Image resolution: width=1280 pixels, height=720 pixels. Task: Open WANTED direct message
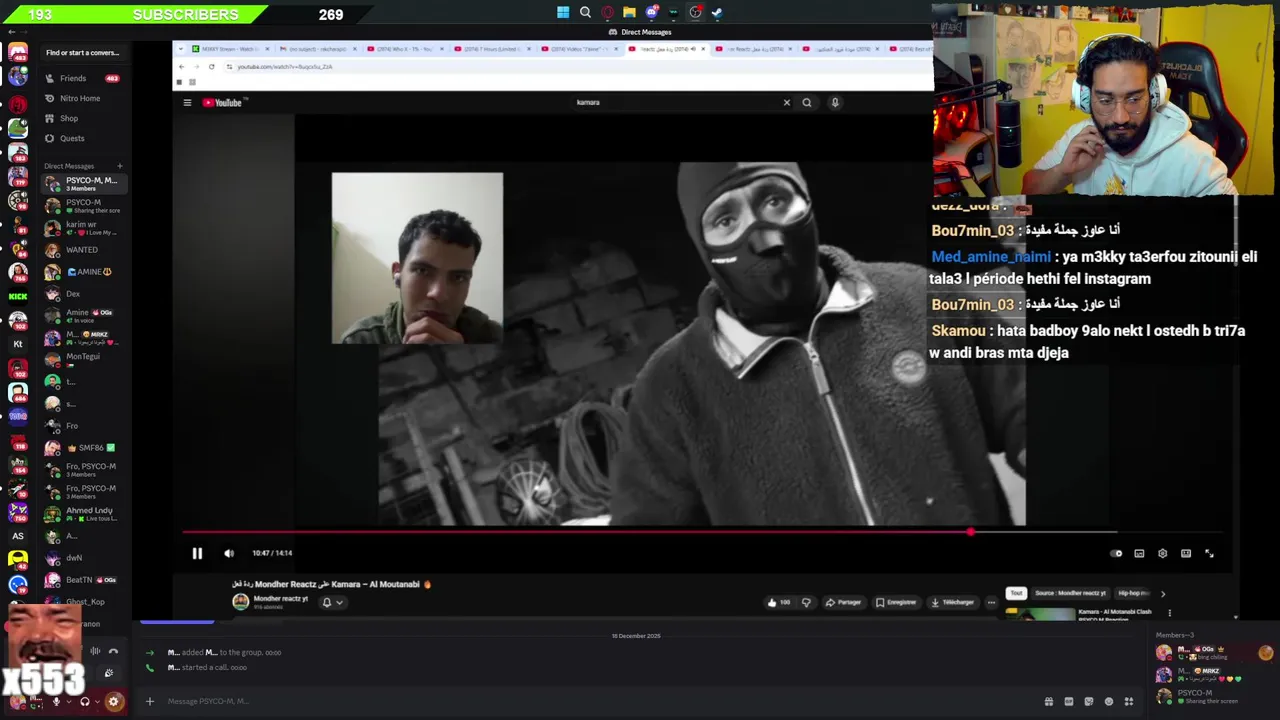coord(82,250)
